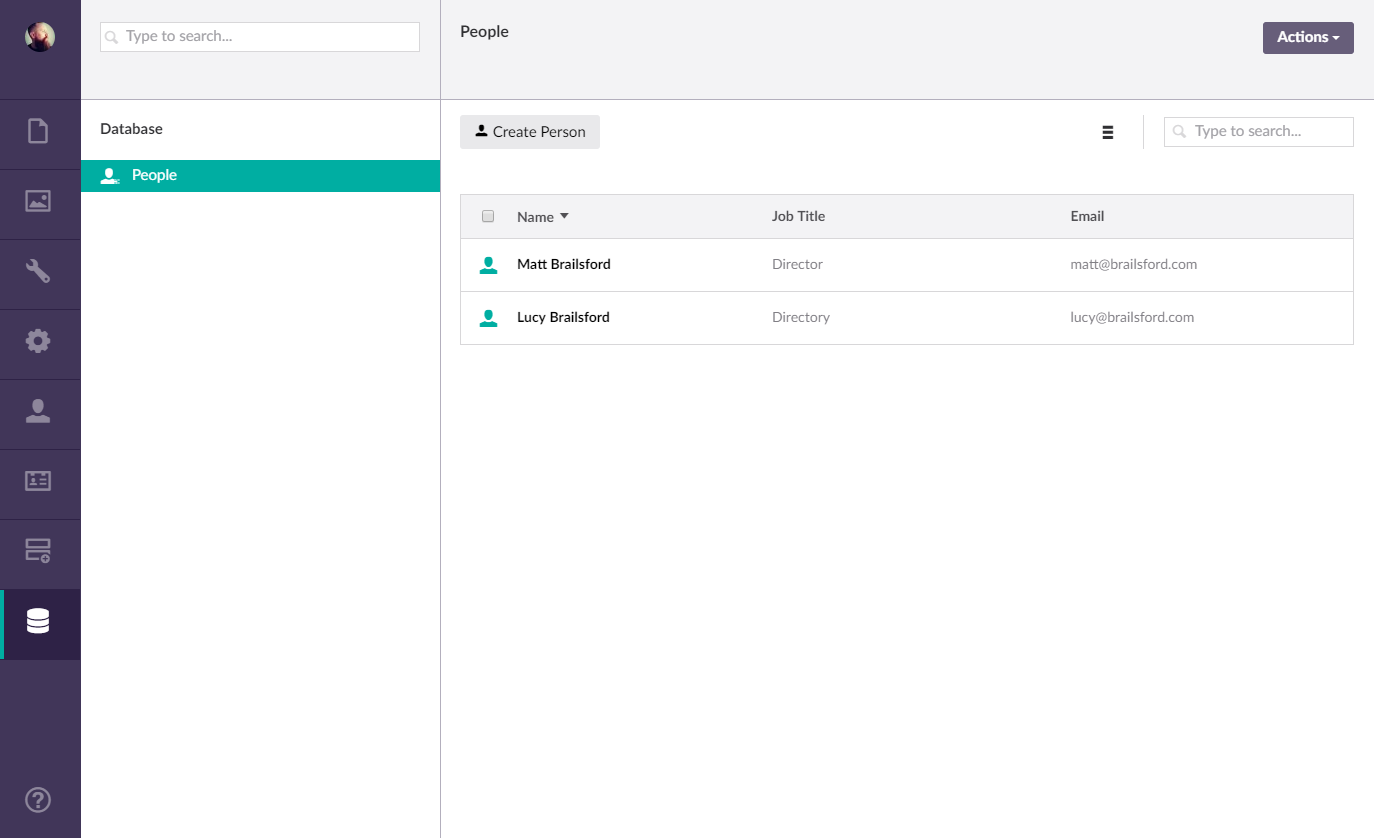Sort by the Name column header
This screenshot has height=838, width=1374.
click(543, 217)
